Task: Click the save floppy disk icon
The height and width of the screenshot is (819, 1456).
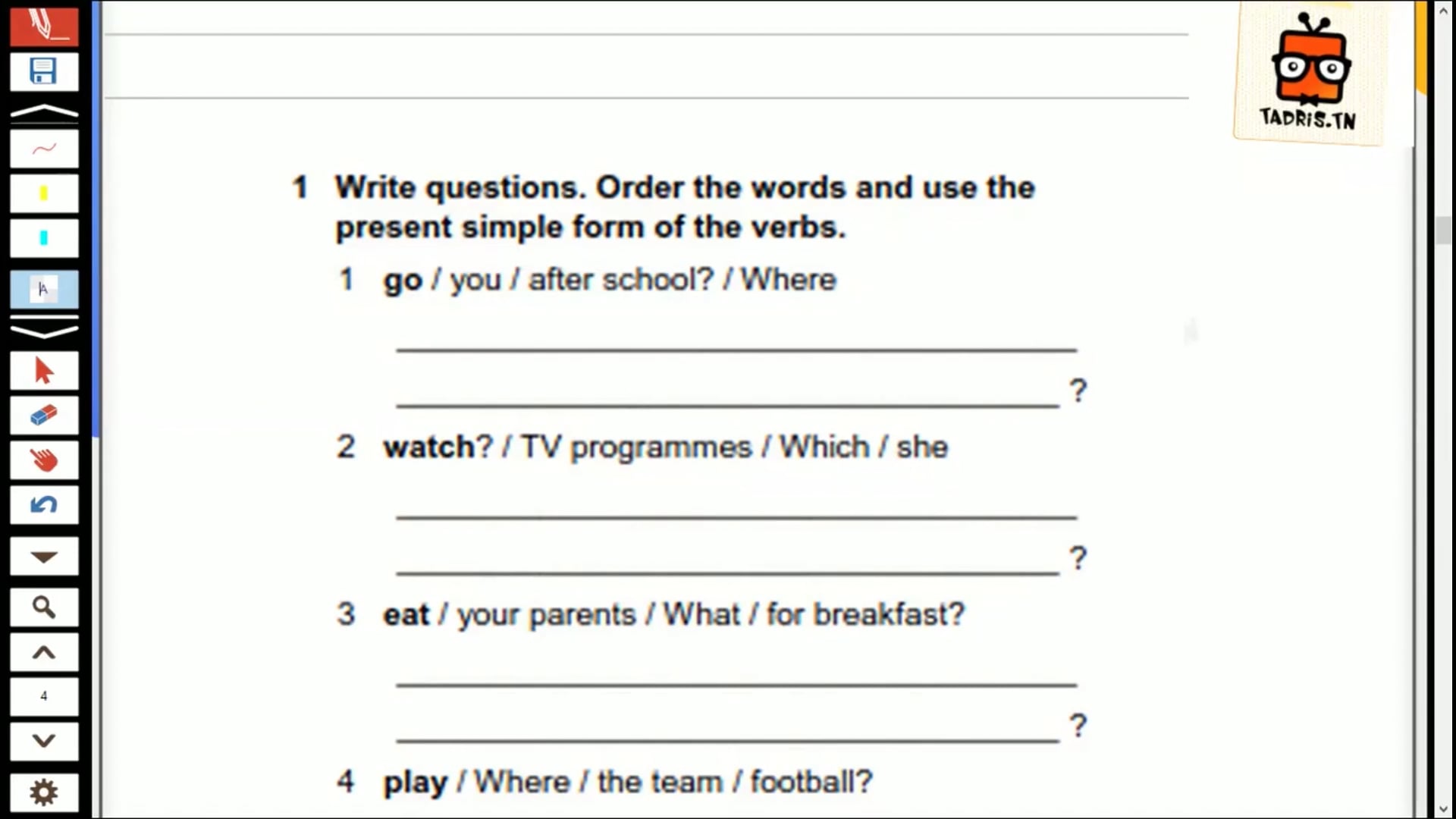Action: pos(44,72)
